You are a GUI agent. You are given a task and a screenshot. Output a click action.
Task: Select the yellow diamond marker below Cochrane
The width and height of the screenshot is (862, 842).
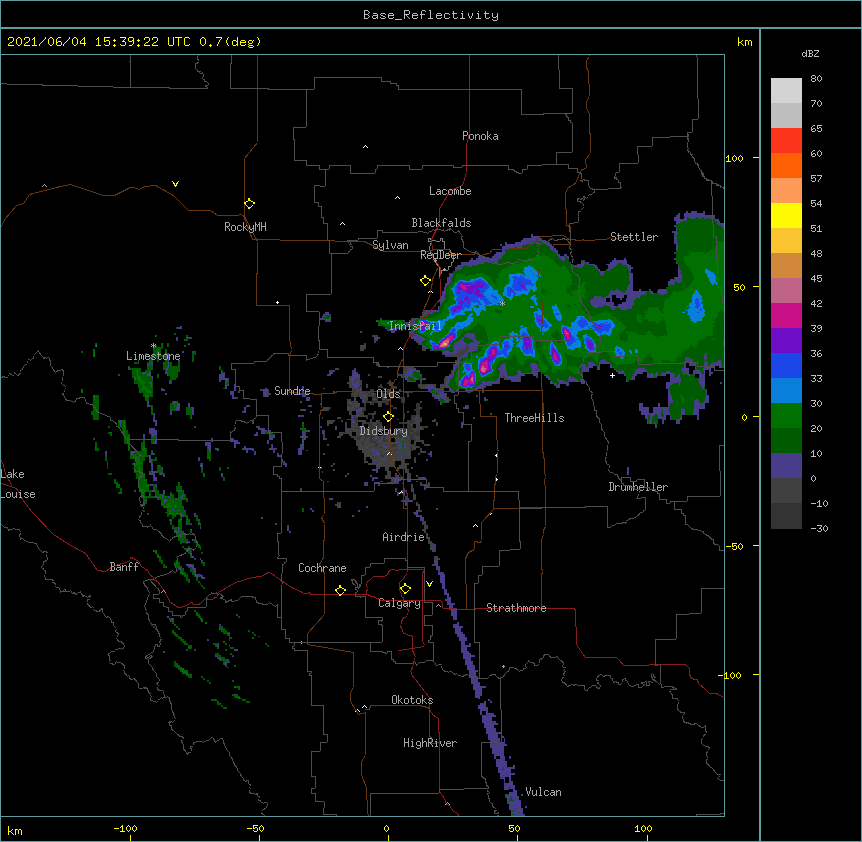[340, 590]
